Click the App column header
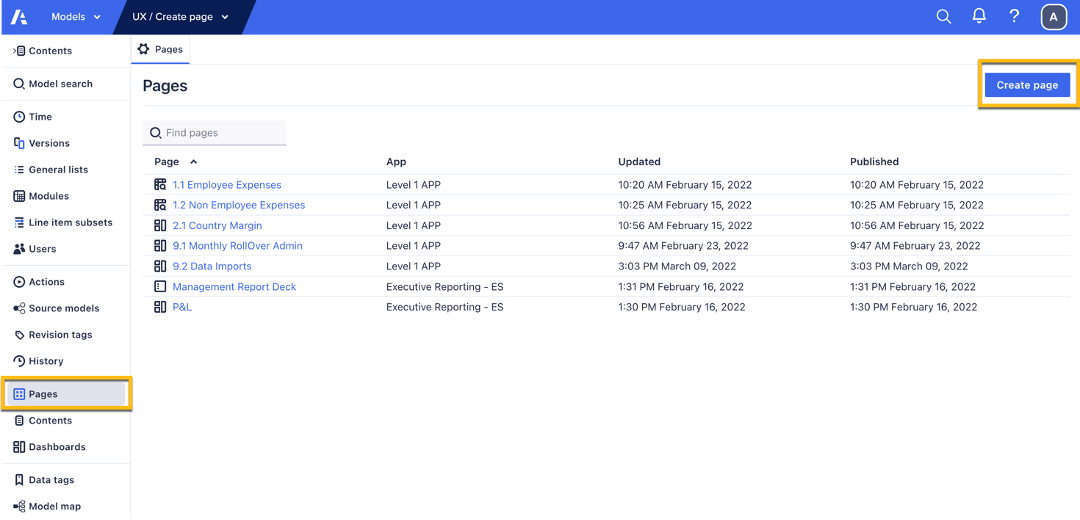The height and width of the screenshot is (520, 1080). 396,162
